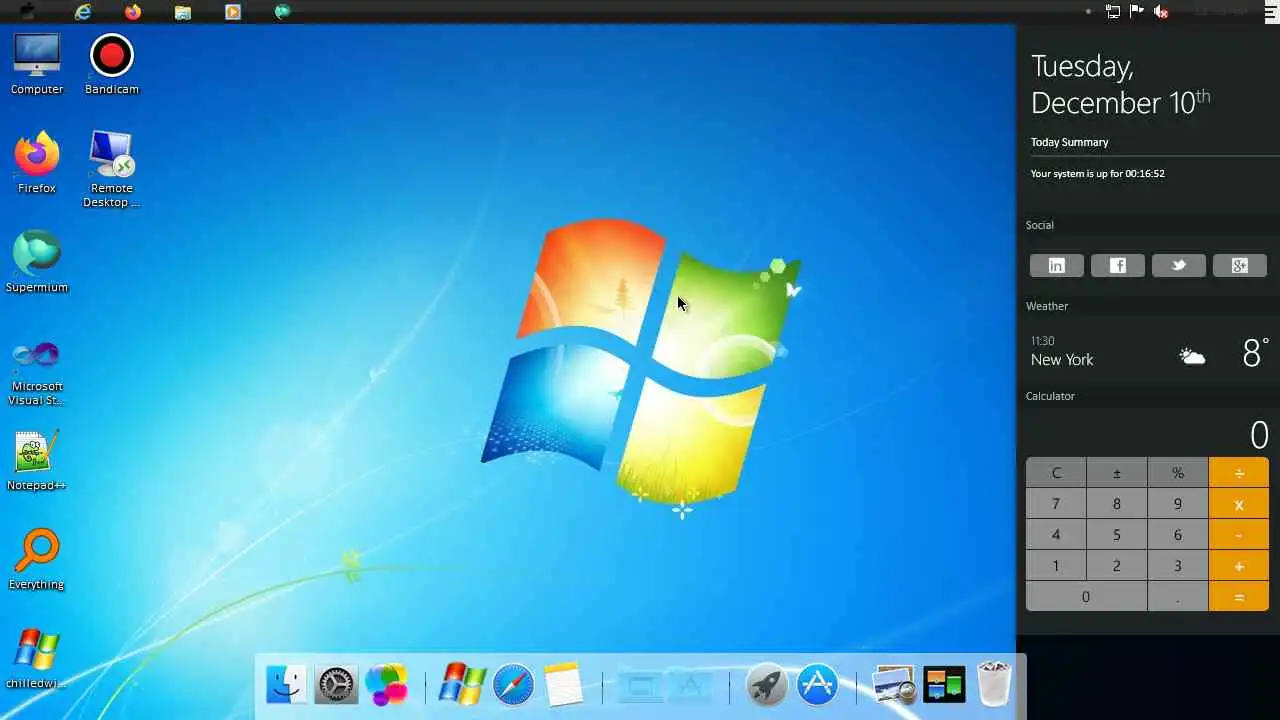This screenshot has width=1280, height=720.
Task: Click the Facebook social button
Action: point(1117,265)
